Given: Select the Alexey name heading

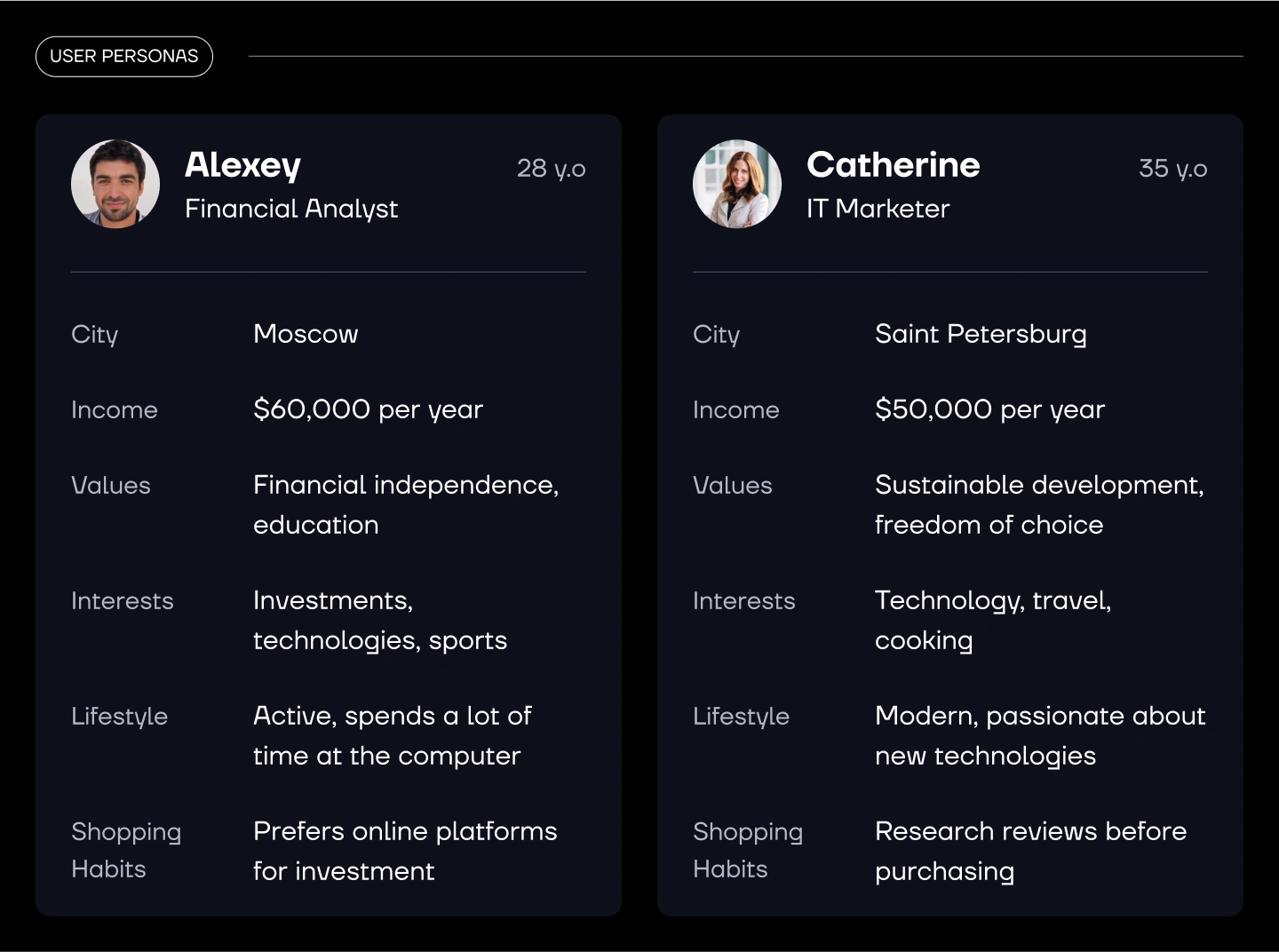Looking at the screenshot, I should point(242,165).
